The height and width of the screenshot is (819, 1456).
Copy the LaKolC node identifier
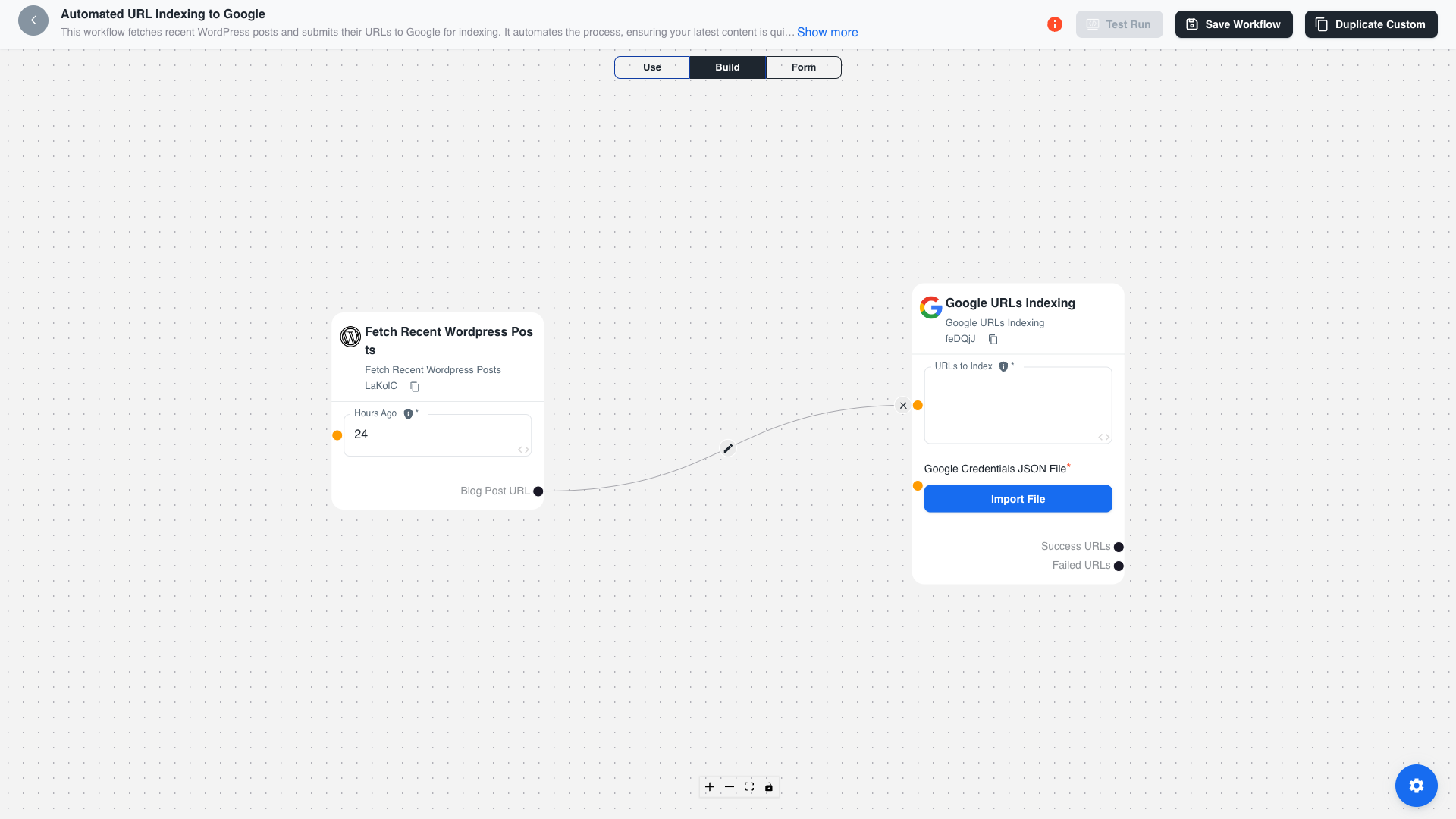(x=415, y=386)
